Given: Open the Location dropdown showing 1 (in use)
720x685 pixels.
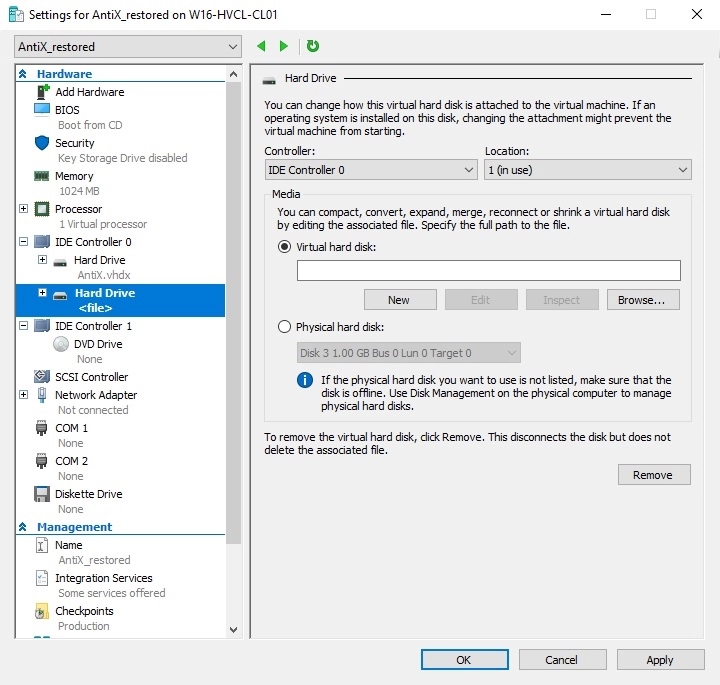Looking at the screenshot, I should coord(588,170).
